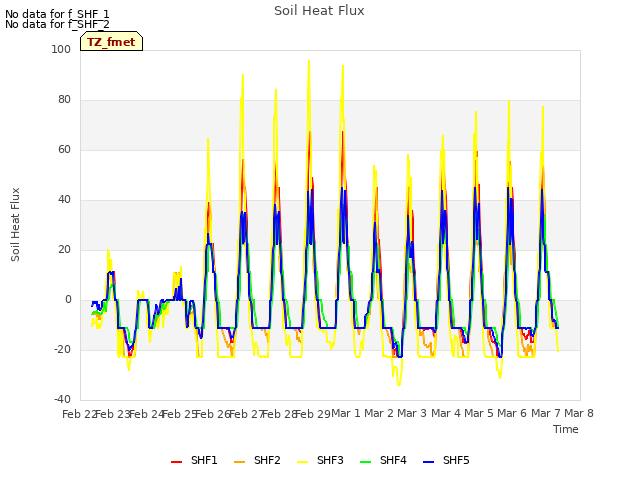Click the 0 y-axis tick label
This screenshot has height=480, width=640.
point(68,300)
